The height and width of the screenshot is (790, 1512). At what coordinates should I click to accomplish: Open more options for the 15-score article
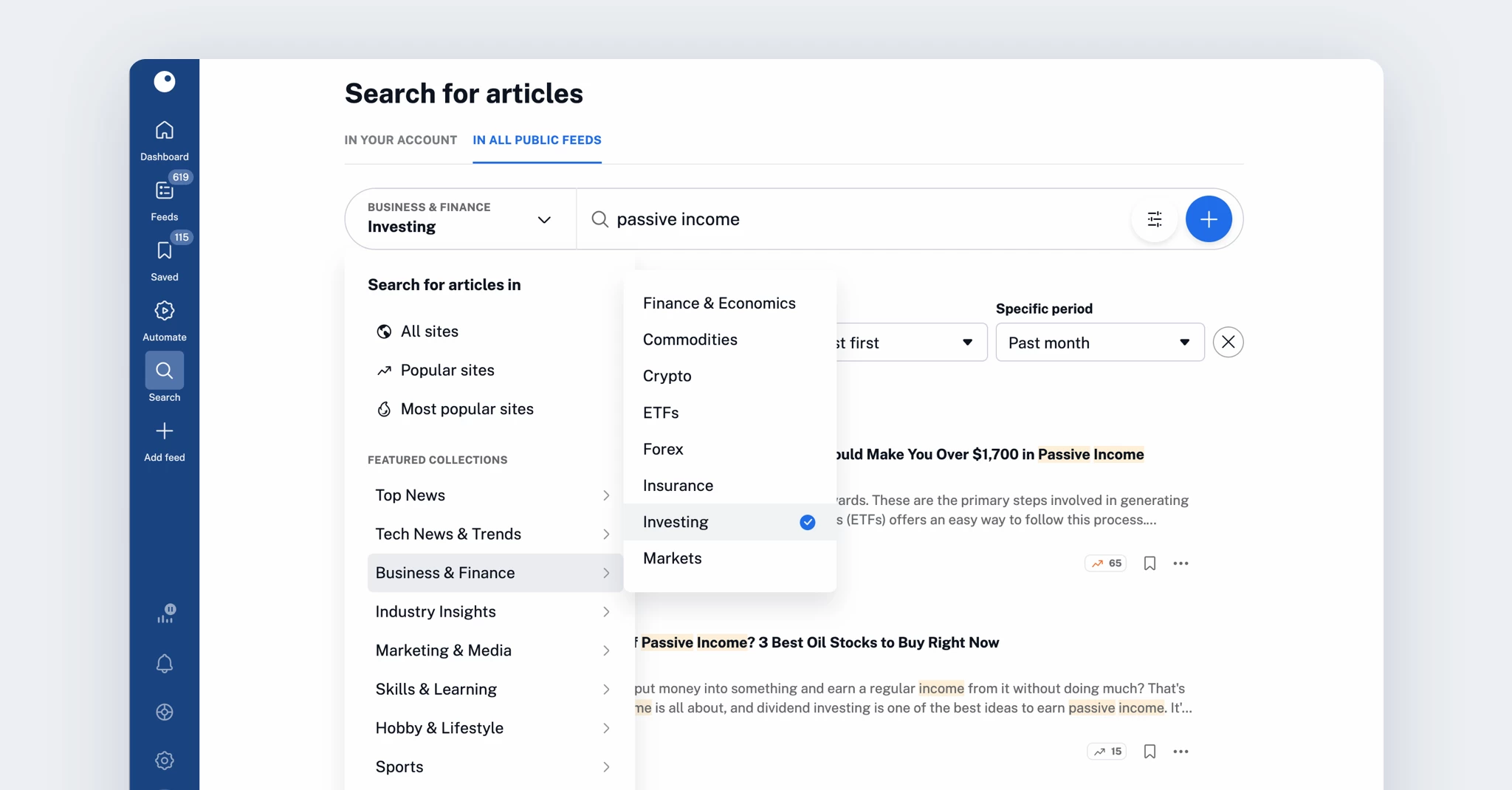tap(1181, 752)
